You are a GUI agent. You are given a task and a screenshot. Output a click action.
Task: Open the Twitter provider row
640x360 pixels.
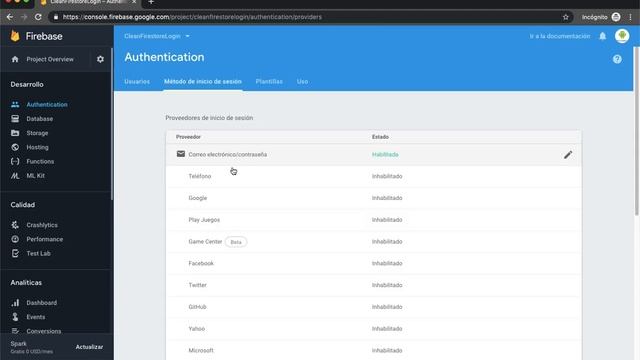click(x=373, y=285)
